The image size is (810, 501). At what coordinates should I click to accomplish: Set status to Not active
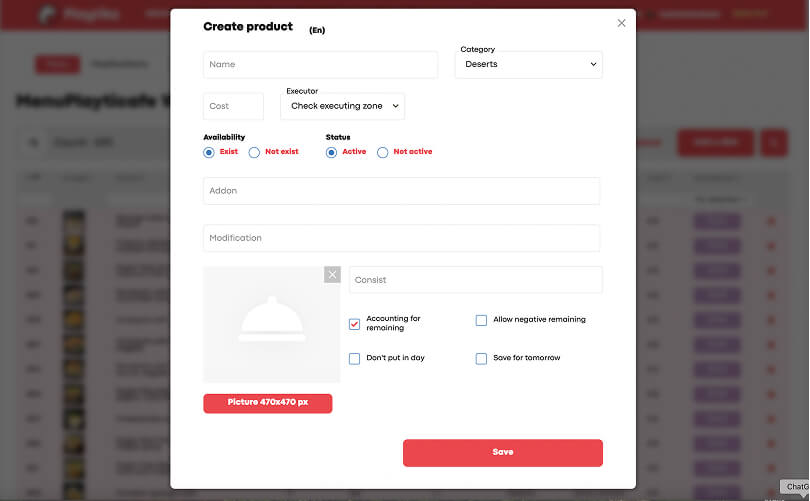point(382,152)
